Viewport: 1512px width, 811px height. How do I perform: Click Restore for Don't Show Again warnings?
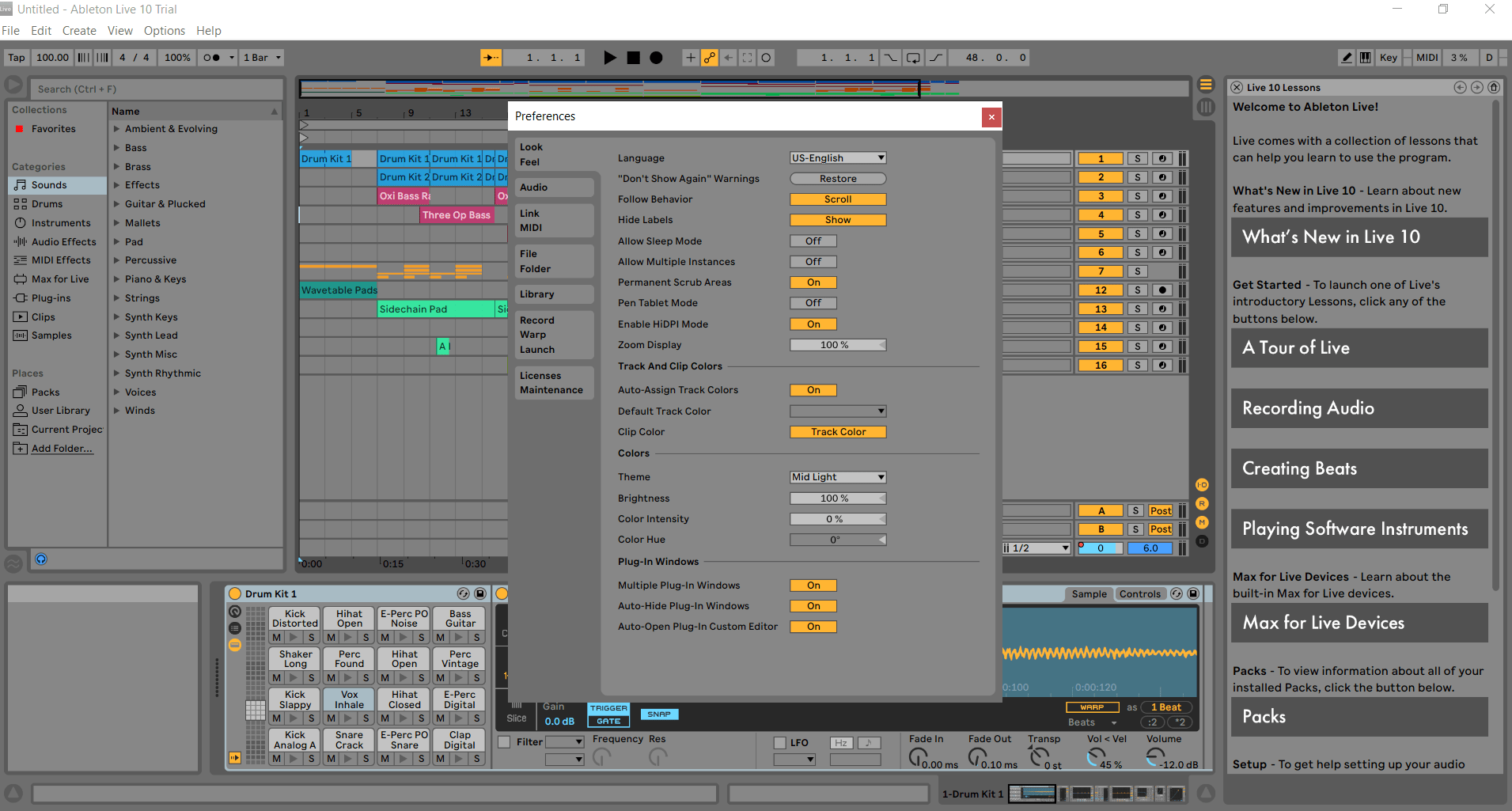click(837, 178)
